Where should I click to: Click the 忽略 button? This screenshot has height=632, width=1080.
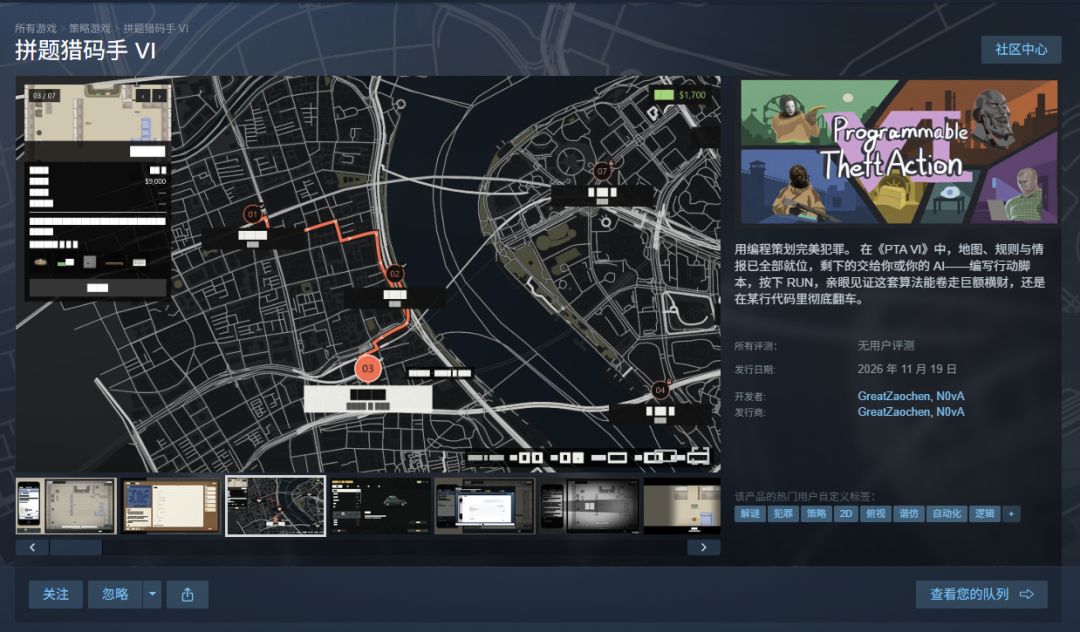point(115,595)
